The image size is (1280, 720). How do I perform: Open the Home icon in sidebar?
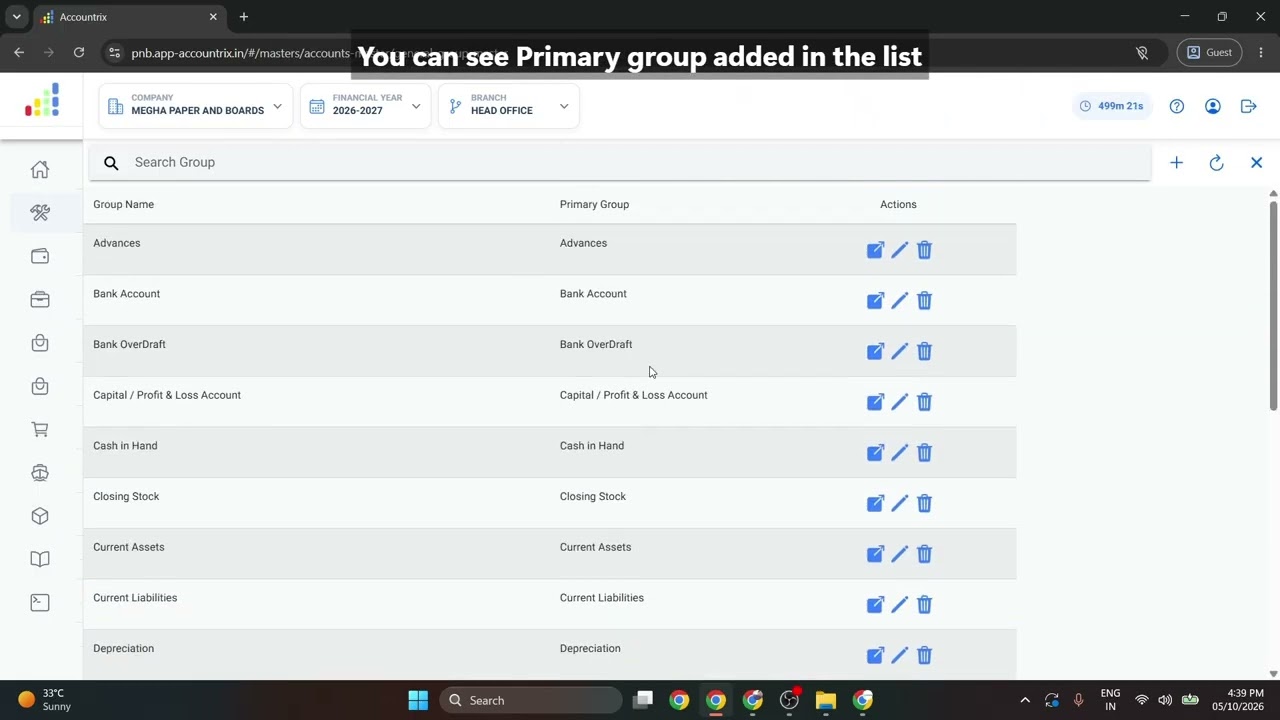tap(40, 170)
